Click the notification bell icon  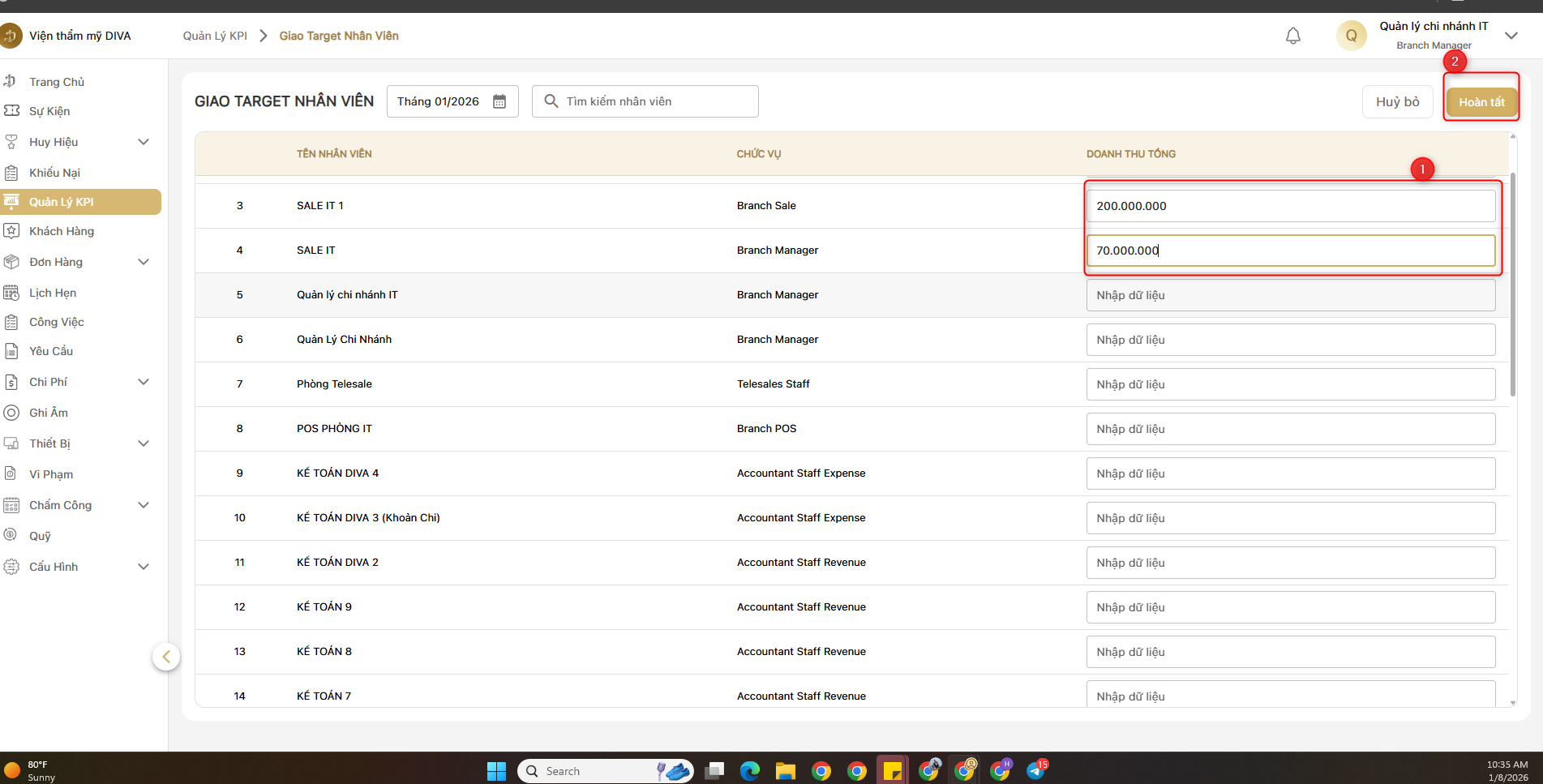click(x=1292, y=36)
